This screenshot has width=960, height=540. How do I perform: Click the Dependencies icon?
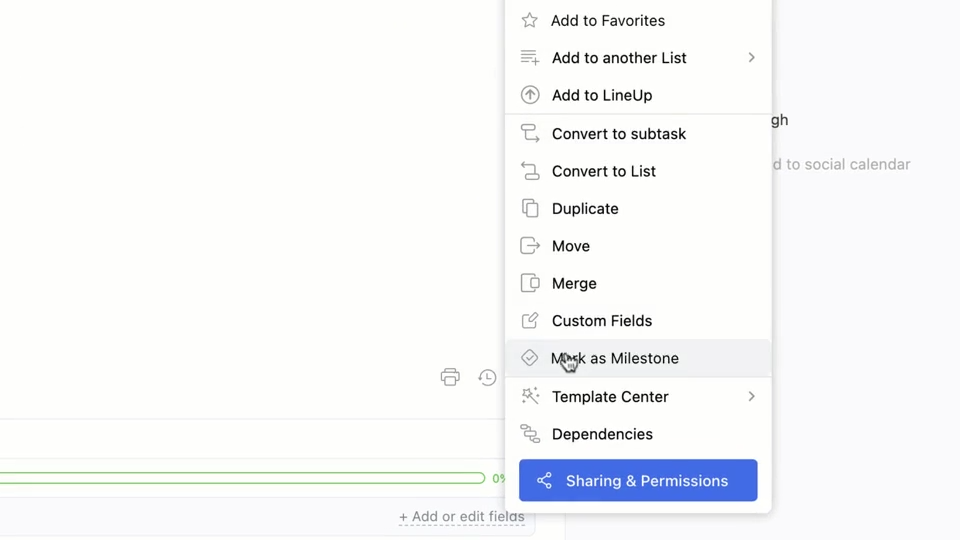(530, 434)
